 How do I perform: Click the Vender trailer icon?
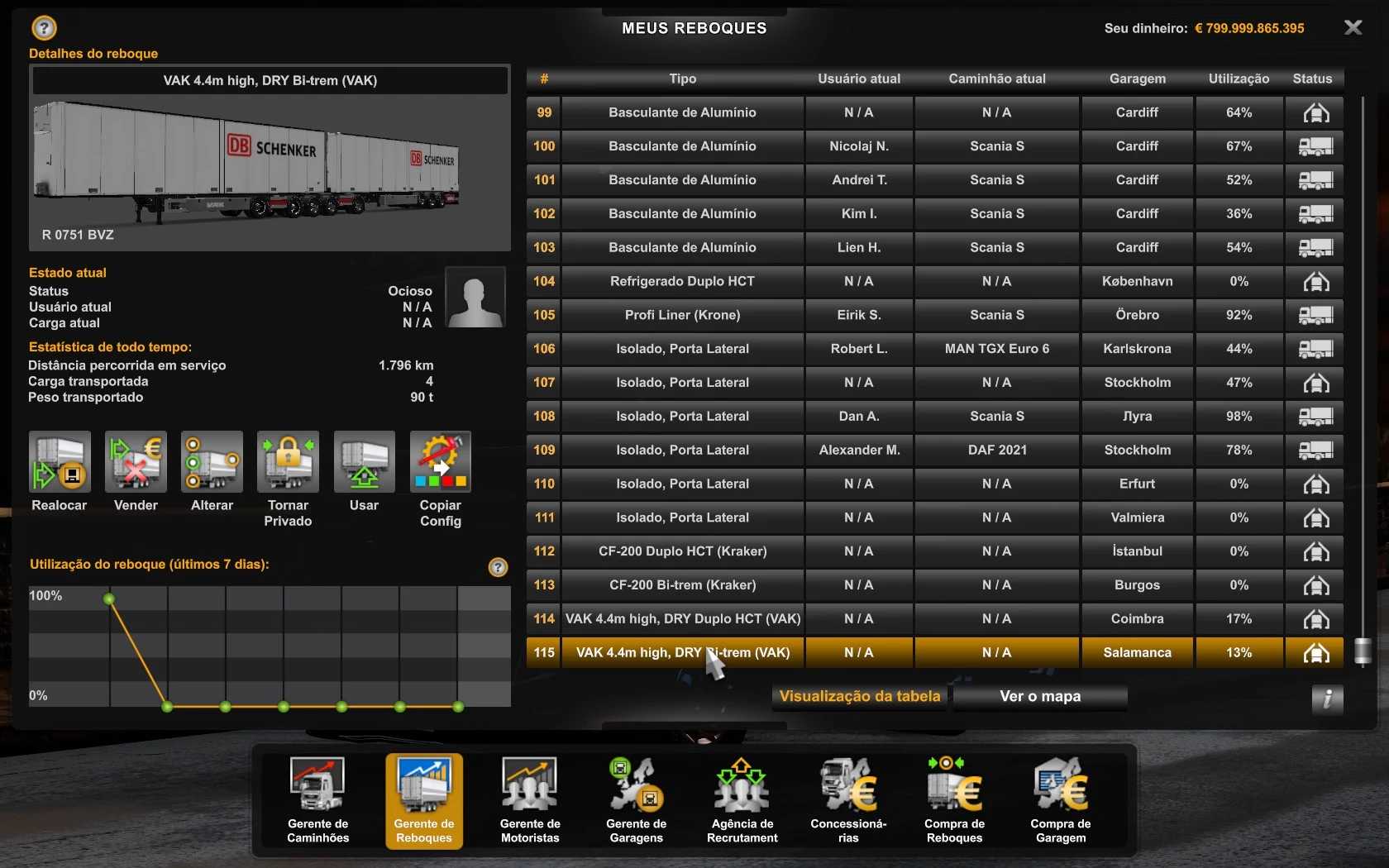(x=136, y=462)
